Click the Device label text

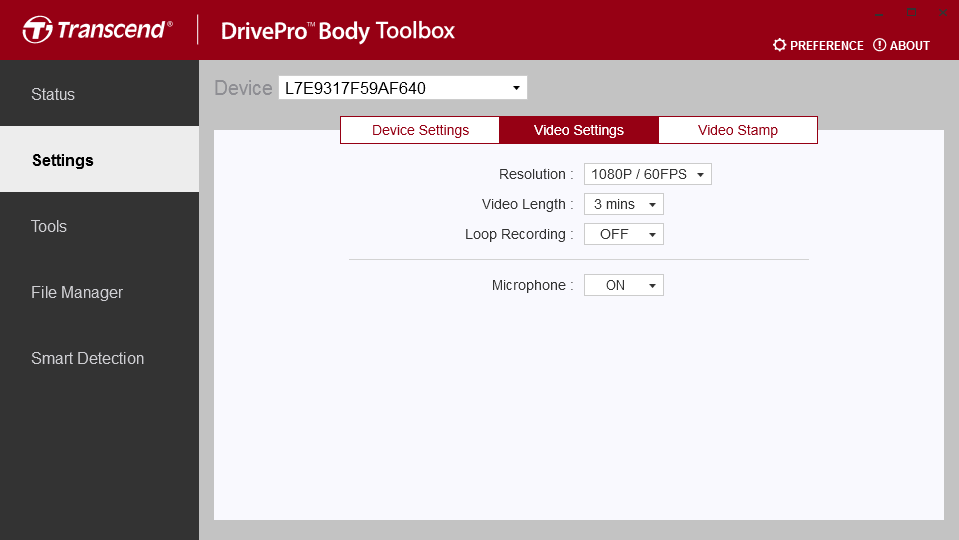[x=243, y=88]
